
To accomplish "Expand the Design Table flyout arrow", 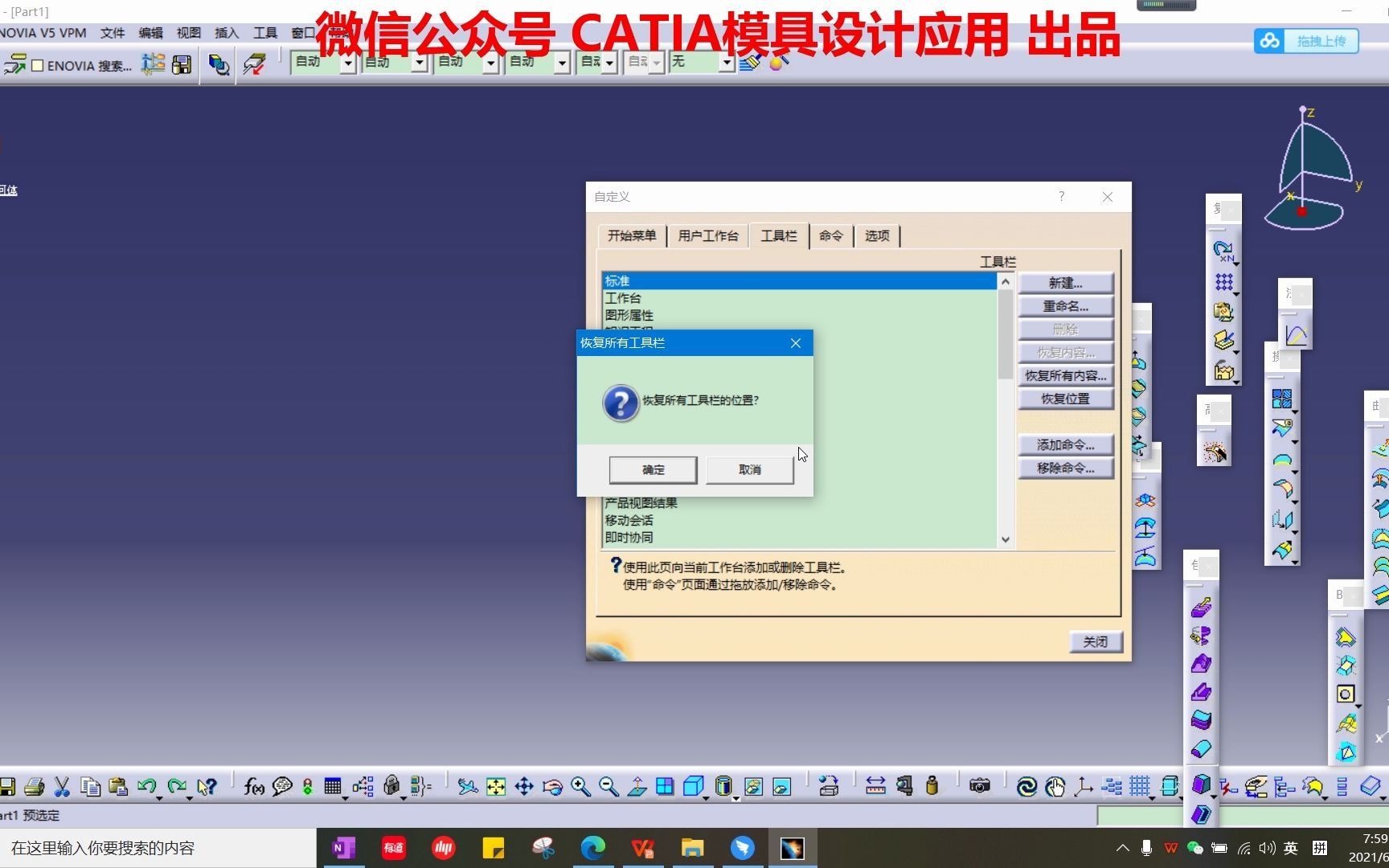I will coord(346,797).
